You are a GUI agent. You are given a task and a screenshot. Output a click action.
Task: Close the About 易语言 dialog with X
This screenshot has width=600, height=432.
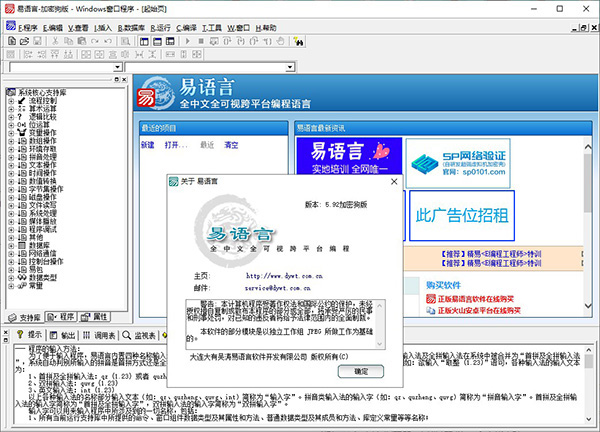pyautogui.click(x=394, y=181)
